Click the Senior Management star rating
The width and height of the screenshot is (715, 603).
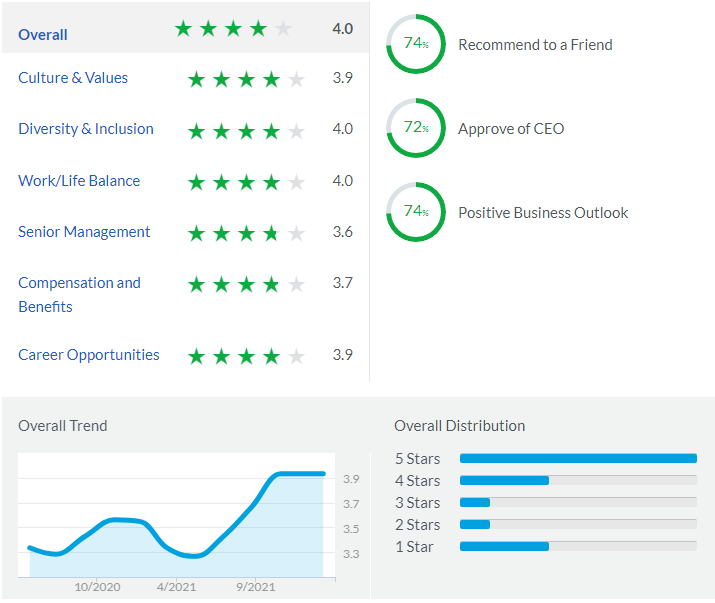coord(246,234)
